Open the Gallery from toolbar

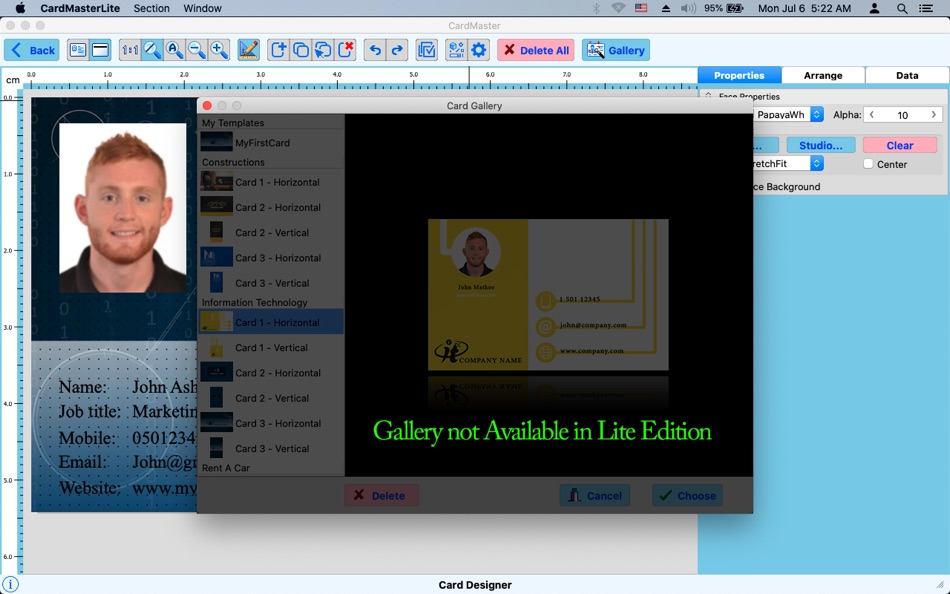point(616,50)
